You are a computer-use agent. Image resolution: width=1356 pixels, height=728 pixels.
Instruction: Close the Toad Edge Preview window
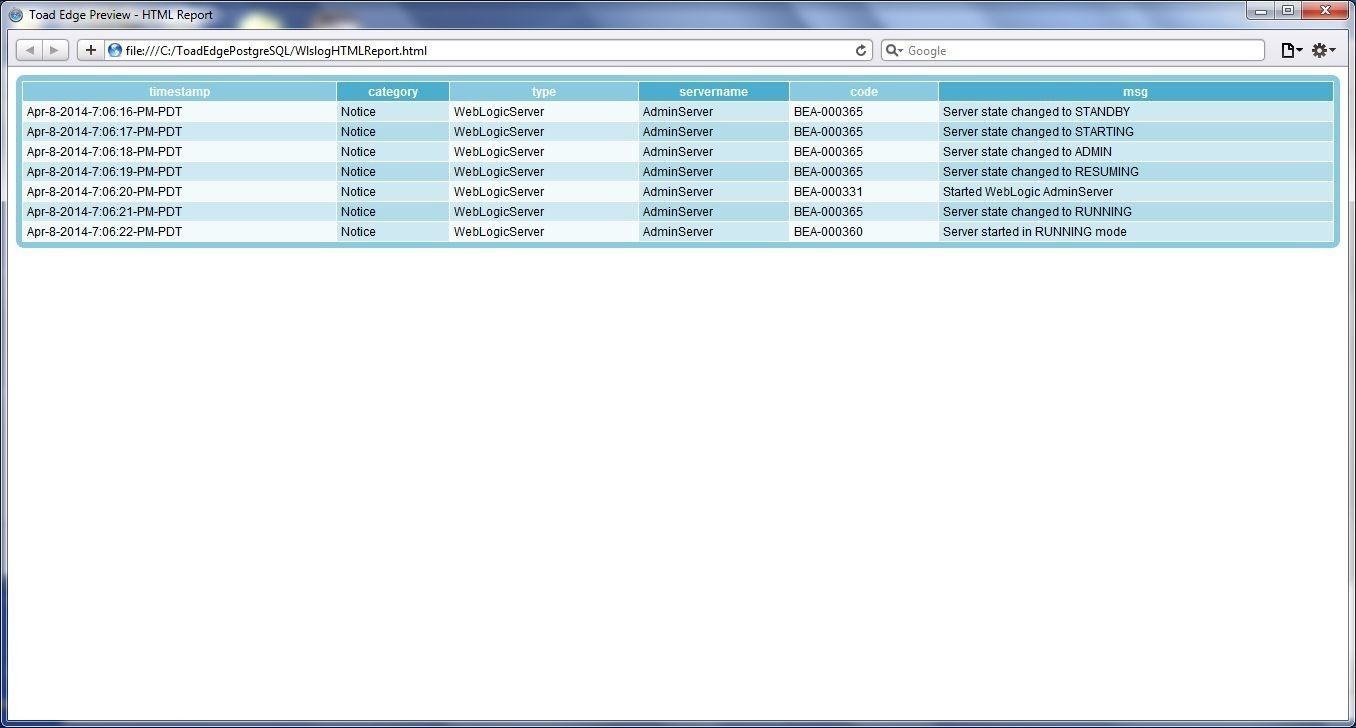coord(1326,11)
